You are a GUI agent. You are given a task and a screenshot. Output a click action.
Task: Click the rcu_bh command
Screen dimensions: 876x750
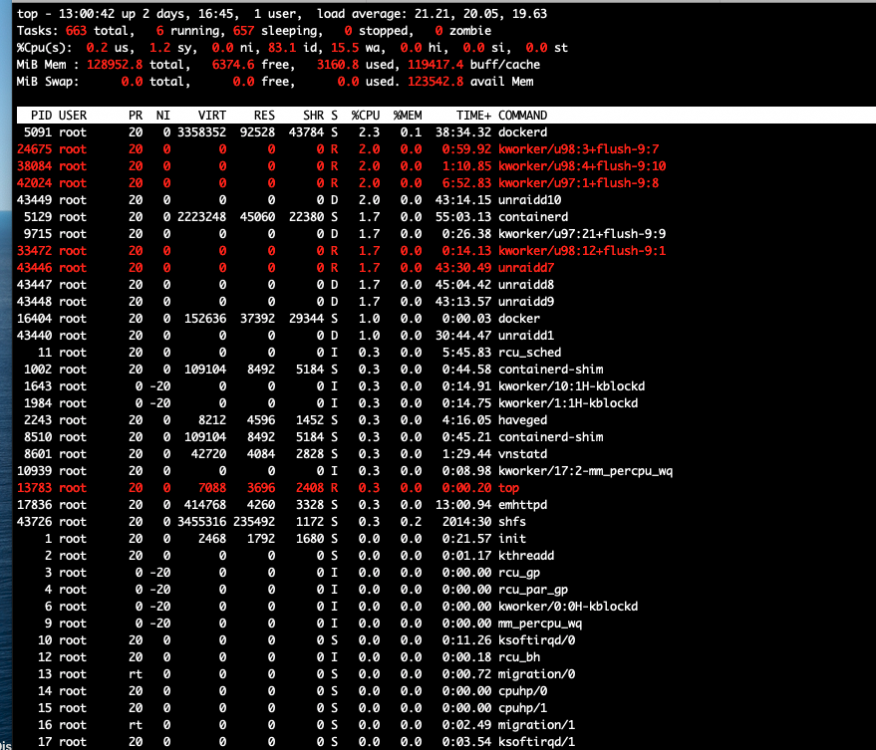tap(519, 657)
